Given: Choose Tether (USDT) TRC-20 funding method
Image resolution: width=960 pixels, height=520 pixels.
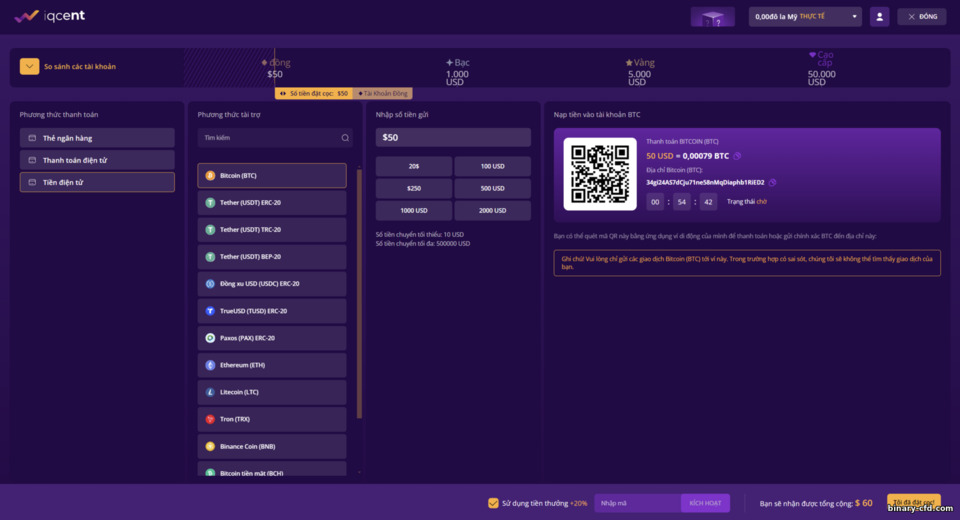Looking at the screenshot, I should point(272,230).
